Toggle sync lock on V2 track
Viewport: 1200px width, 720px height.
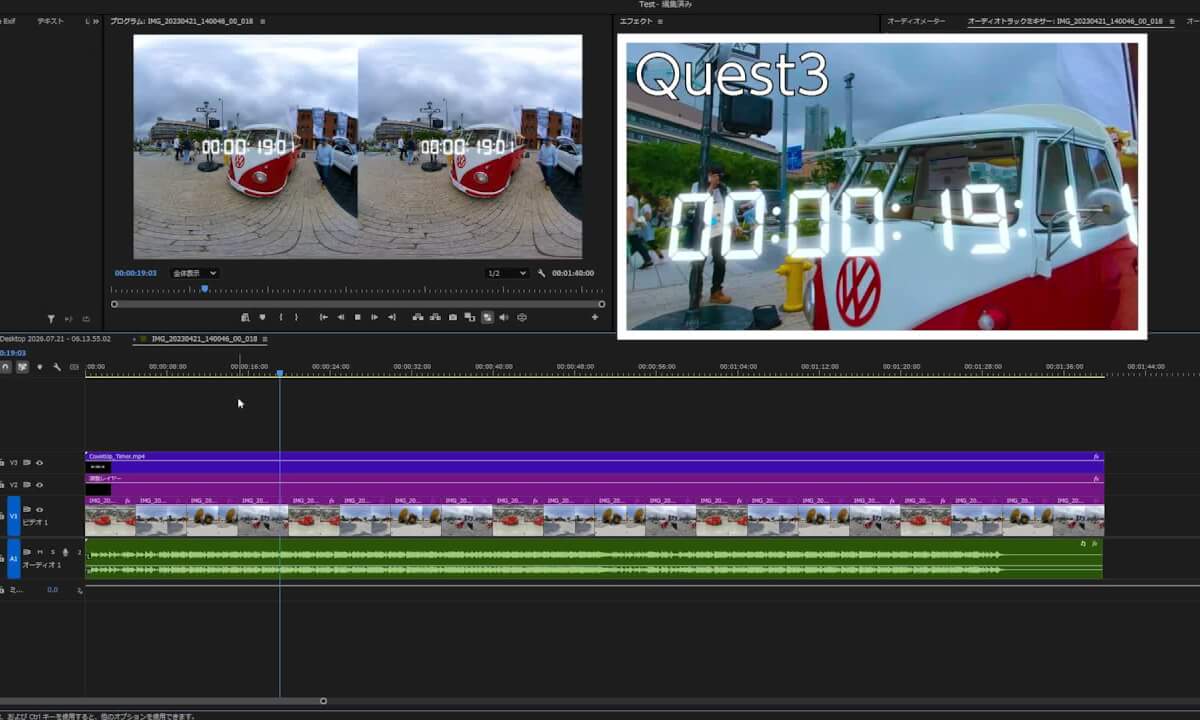point(27,485)
